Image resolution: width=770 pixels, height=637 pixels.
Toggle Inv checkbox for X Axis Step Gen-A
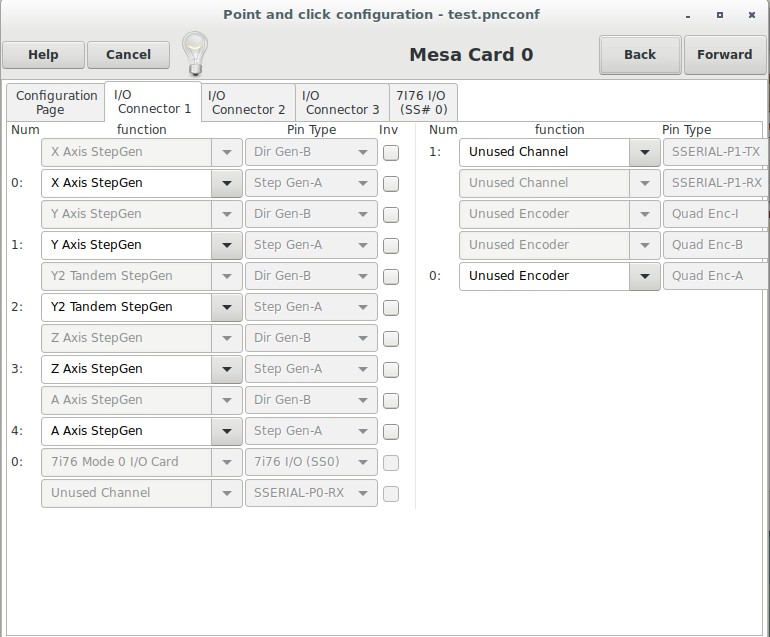(x=391, y=184)
